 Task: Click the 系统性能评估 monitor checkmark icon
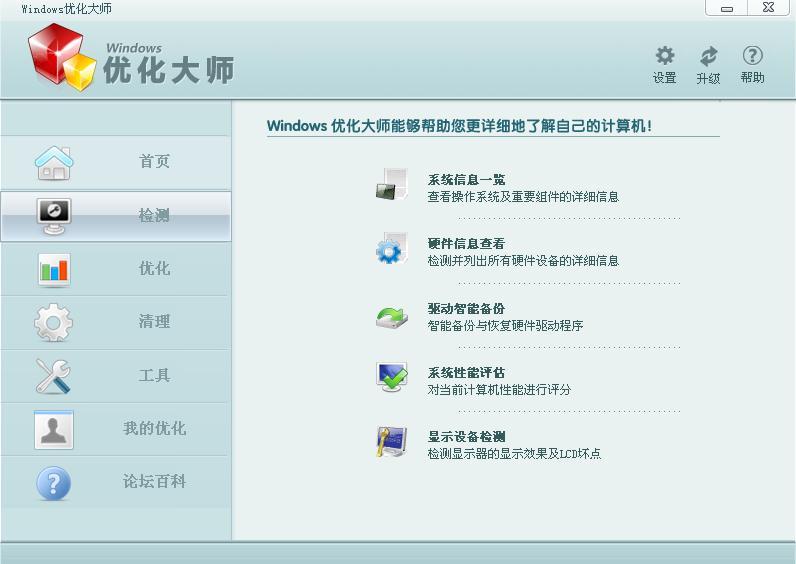pos(392,376)
